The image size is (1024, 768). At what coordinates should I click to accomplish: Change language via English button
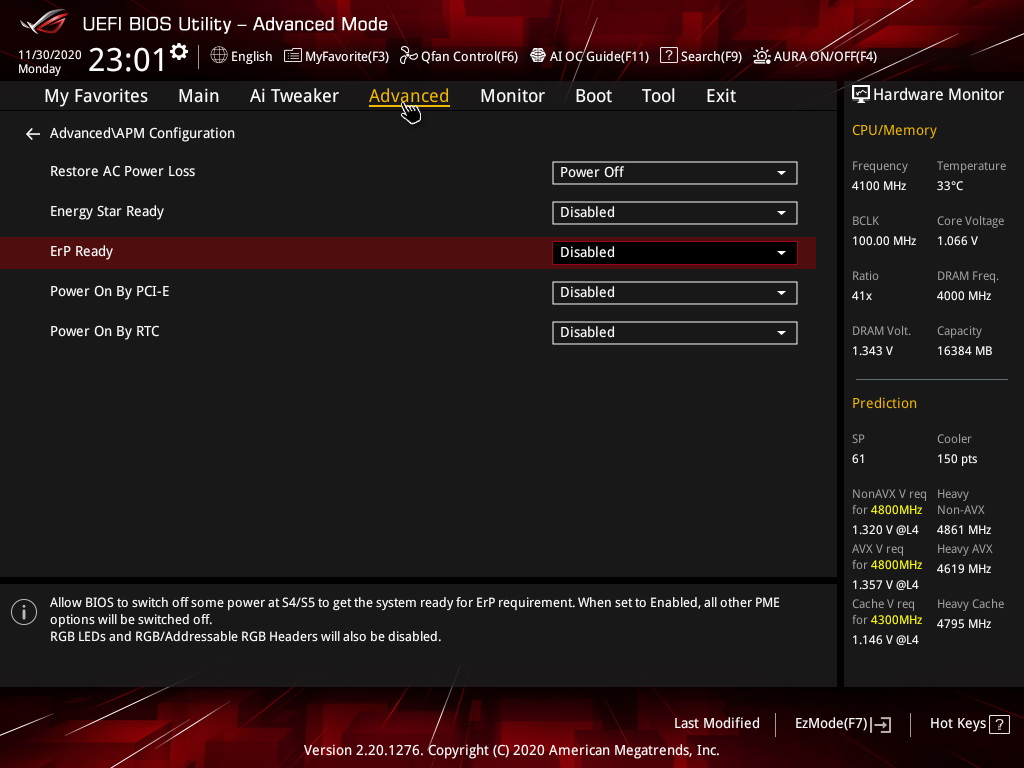pos(241,56)
